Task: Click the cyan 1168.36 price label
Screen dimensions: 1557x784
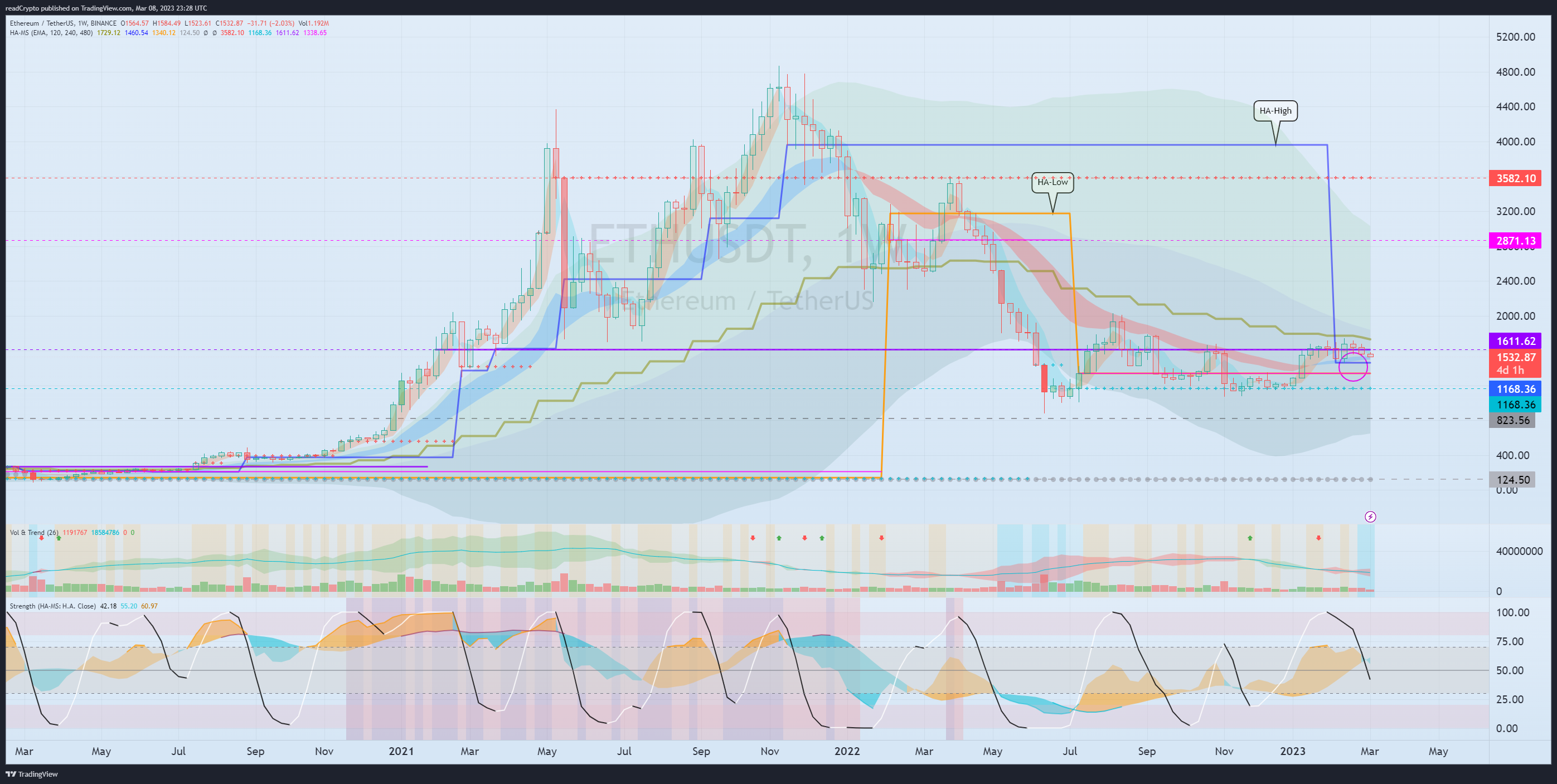Action: coord(1515,405)
